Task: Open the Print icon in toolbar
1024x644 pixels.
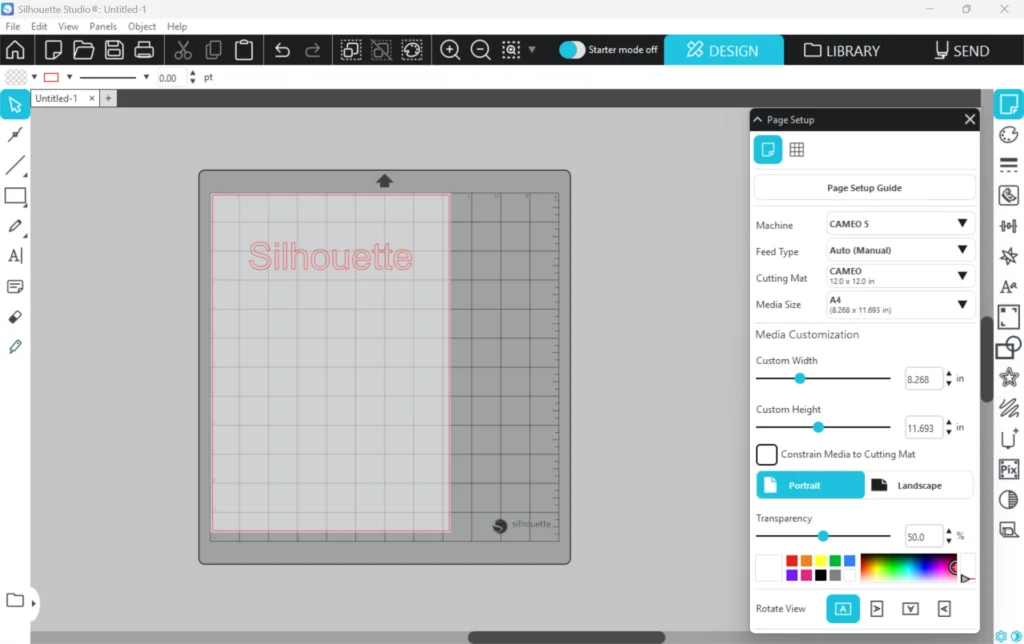Action: 144,50
